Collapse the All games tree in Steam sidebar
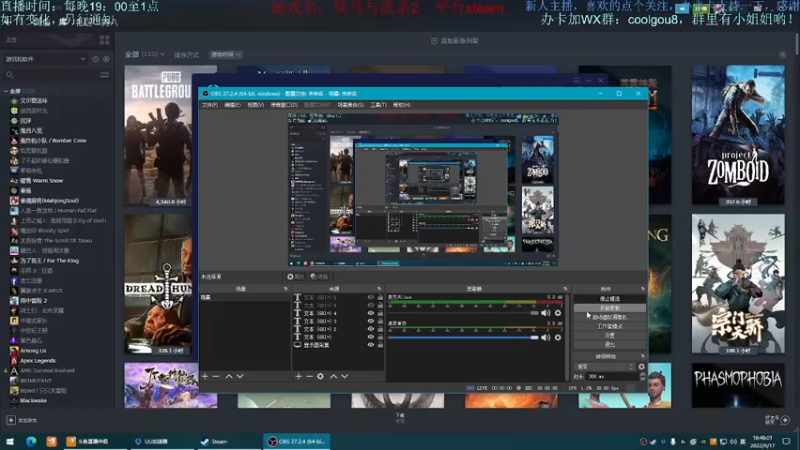This screenshot has width=800, height=450. click(x=6, y=91)
